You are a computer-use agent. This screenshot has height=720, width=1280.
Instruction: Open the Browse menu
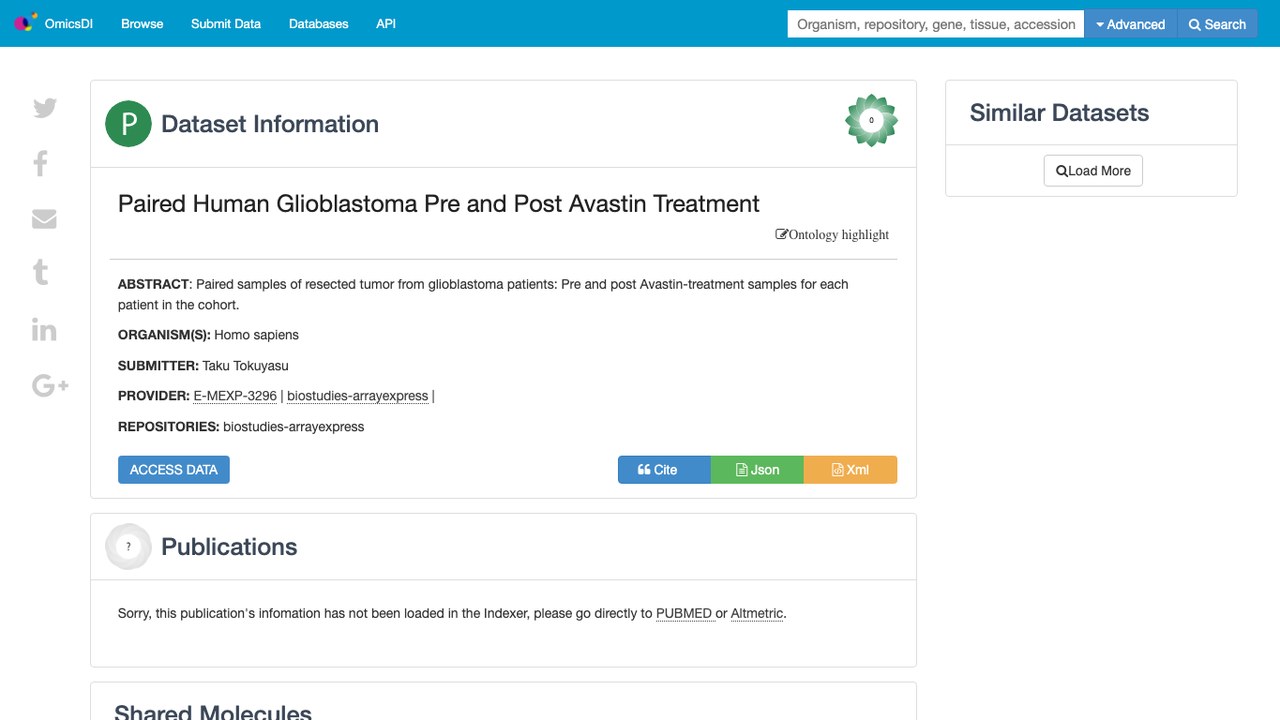click(x=142, y=24)
